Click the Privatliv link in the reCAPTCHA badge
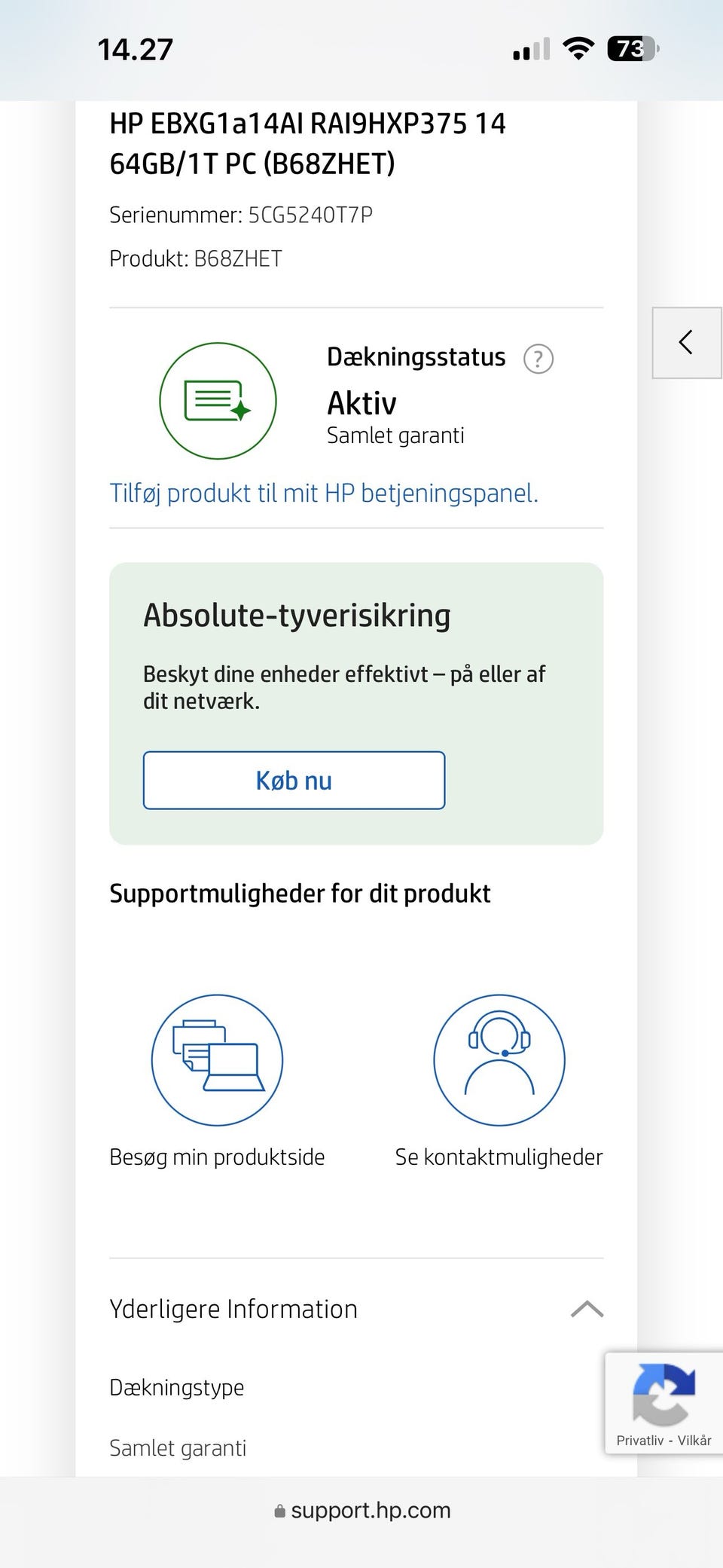The width and height of the screenshot is (723, 1568). coord(639,1441)
